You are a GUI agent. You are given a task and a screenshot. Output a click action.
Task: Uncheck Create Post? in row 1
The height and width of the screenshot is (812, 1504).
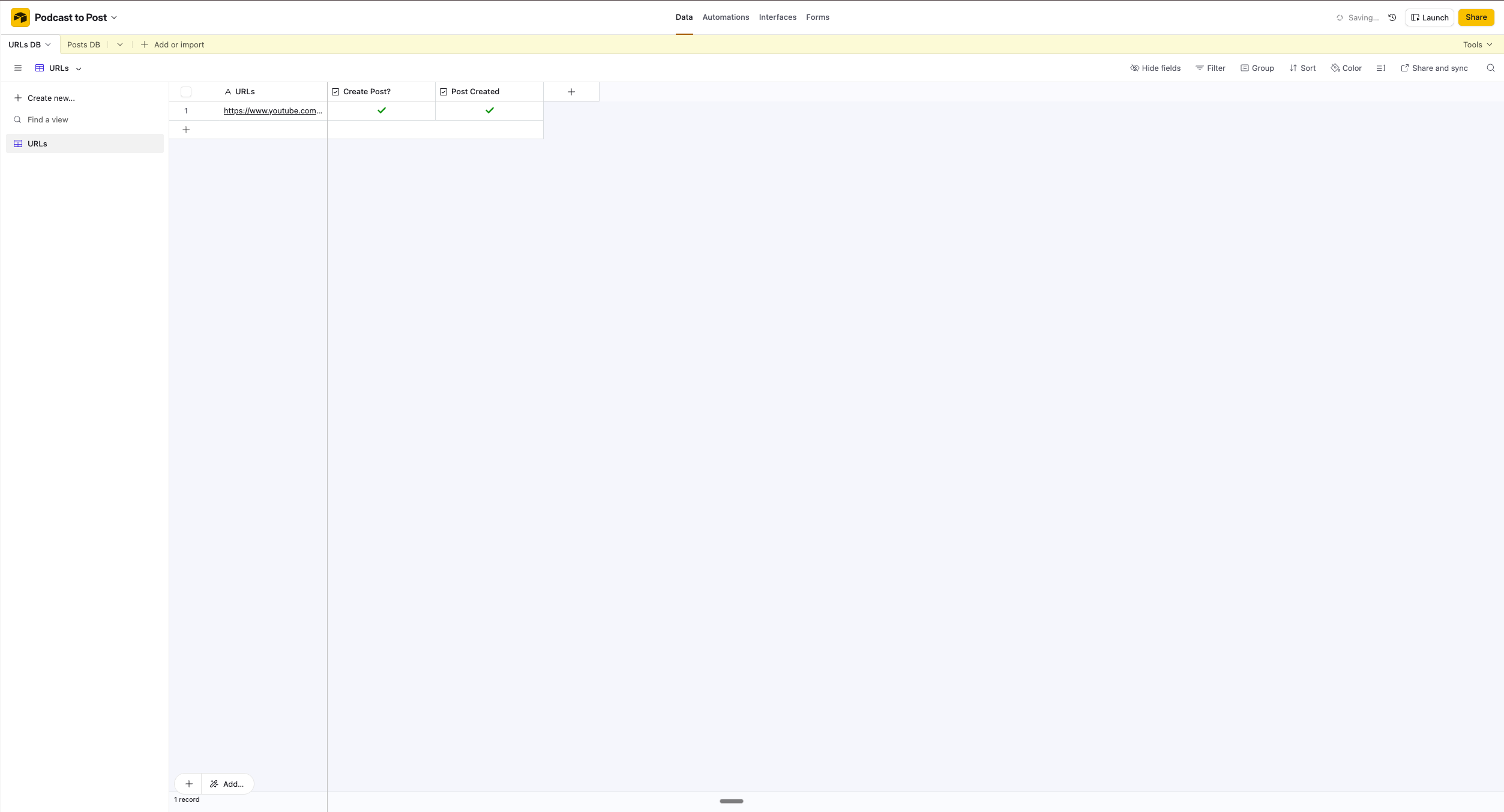[x=381, y=110]
